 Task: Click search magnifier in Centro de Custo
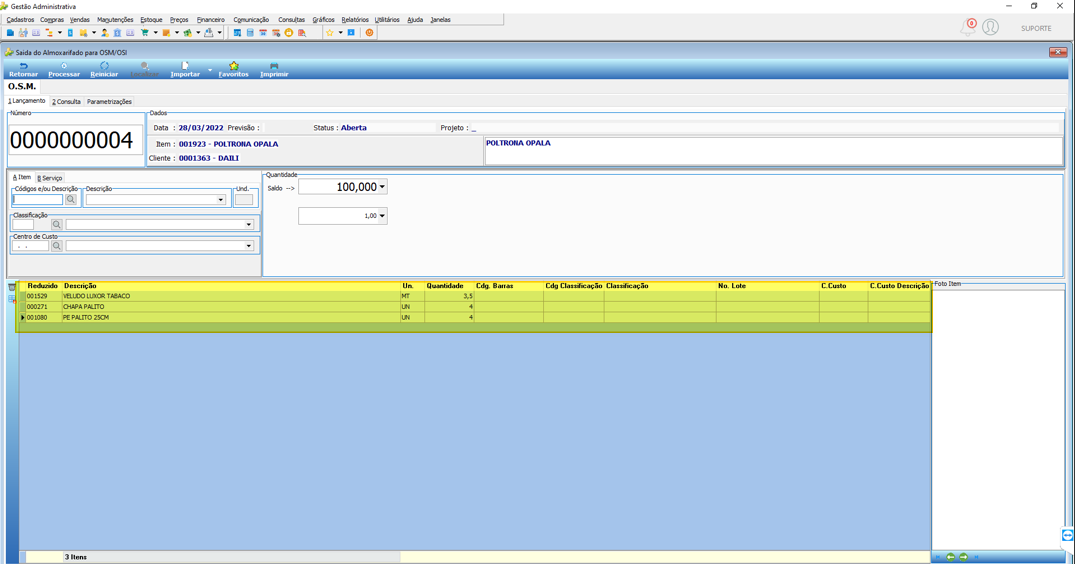pyautogui.click(x=56, y=246)
